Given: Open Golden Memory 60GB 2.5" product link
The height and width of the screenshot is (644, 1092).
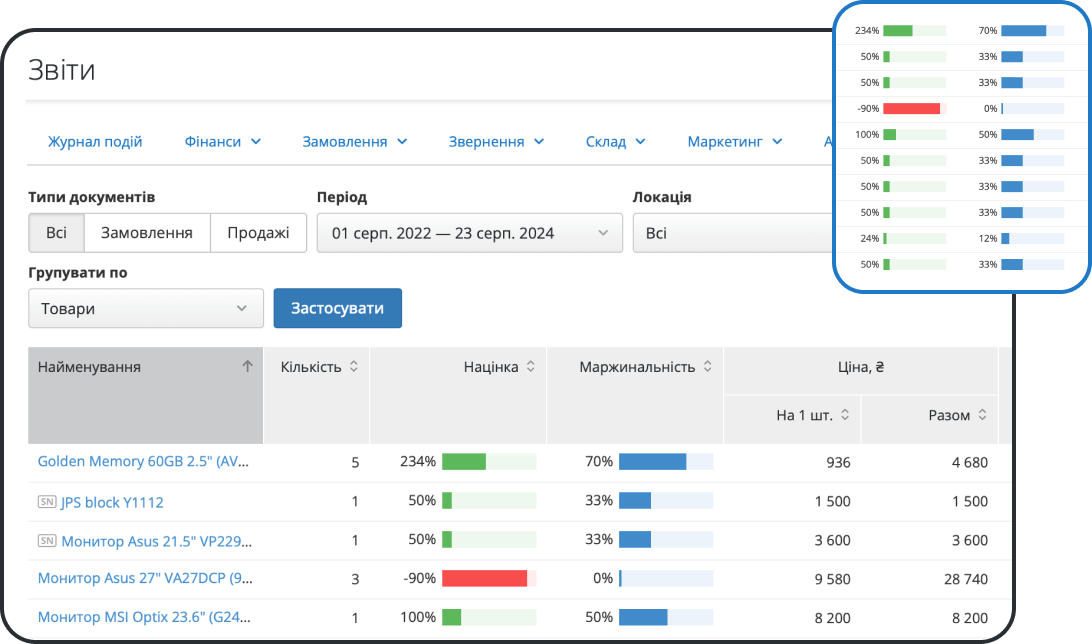Looking at the screenshot, I should pyautogui.click(x=143, y=462).
